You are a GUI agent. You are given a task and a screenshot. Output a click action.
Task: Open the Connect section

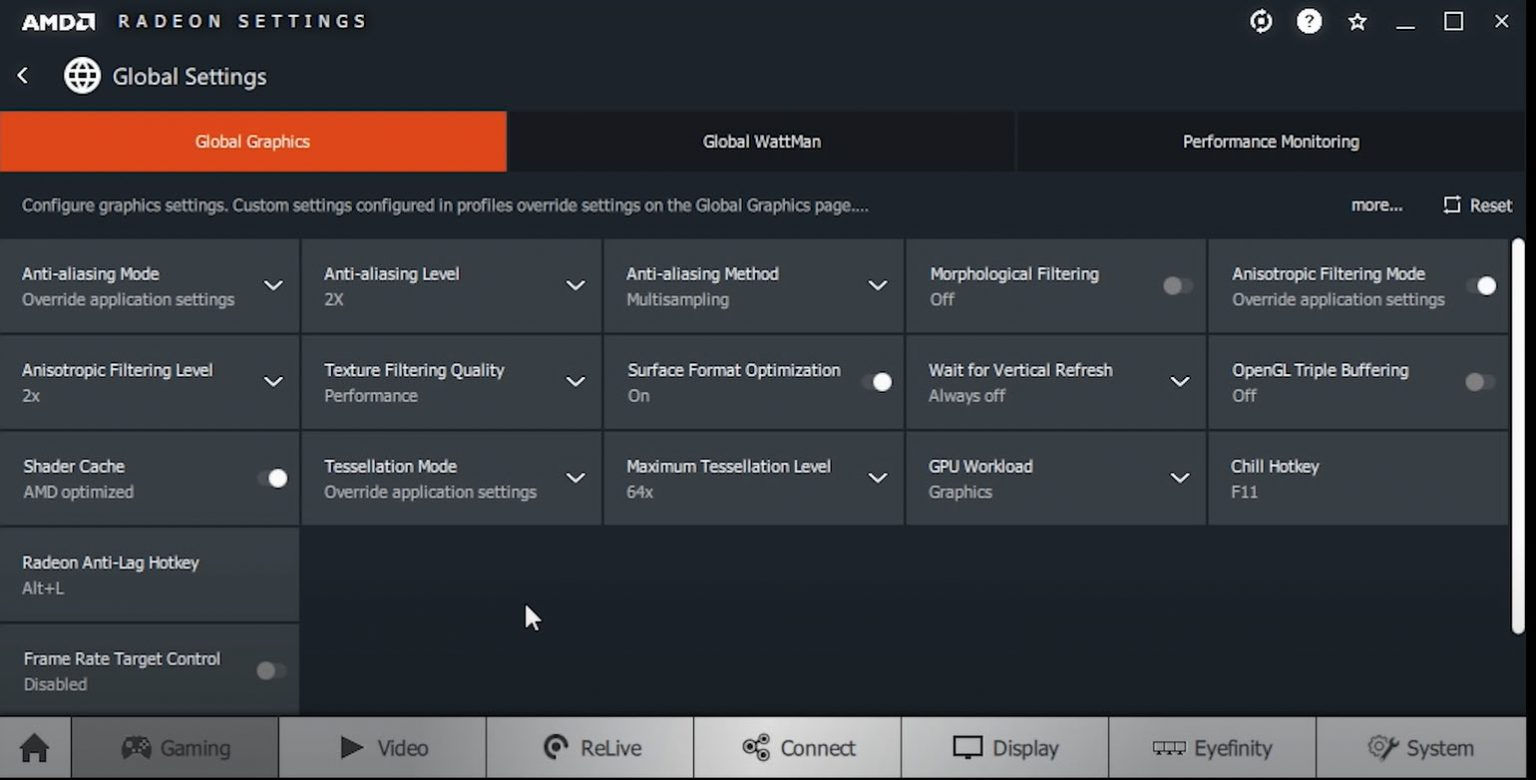pos(798,748)
